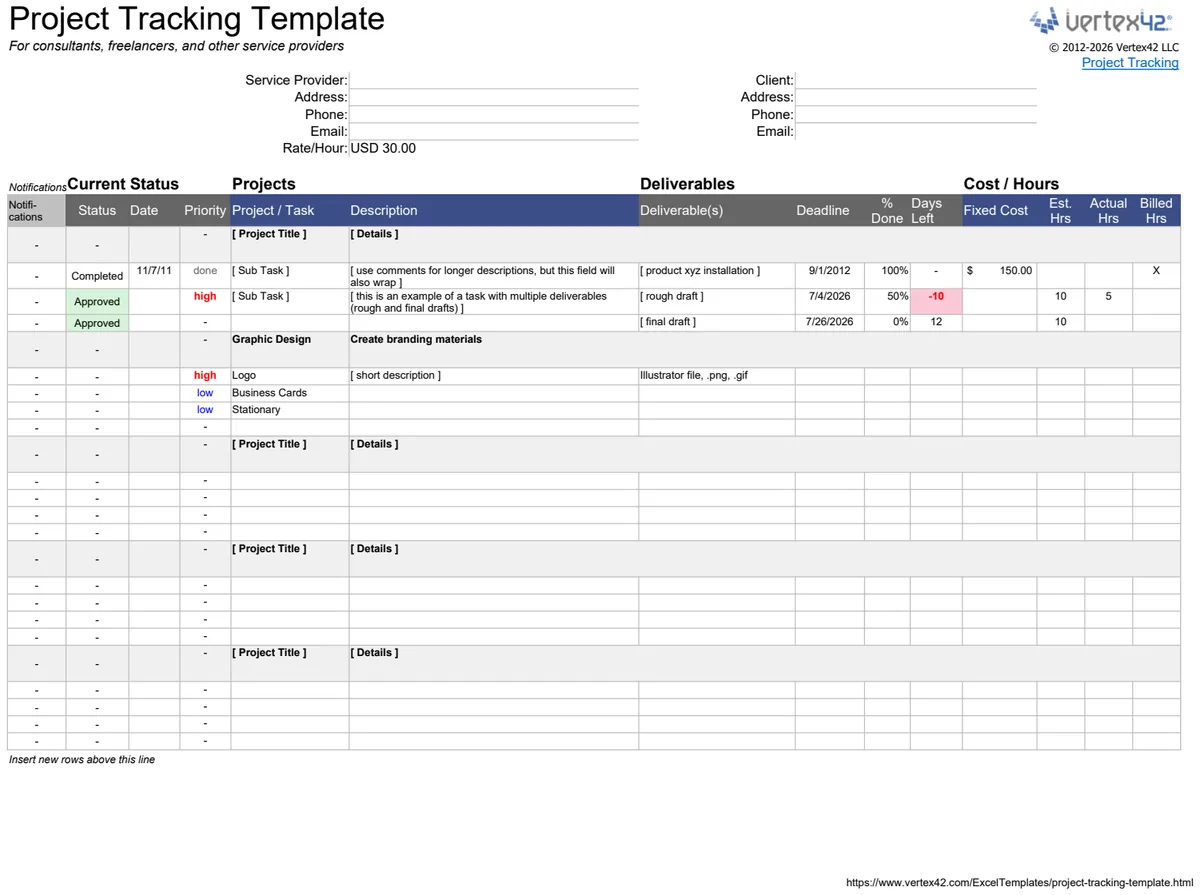1200x895 pixels.
Task: Click the % Done column header
Action: click(887, 210)
